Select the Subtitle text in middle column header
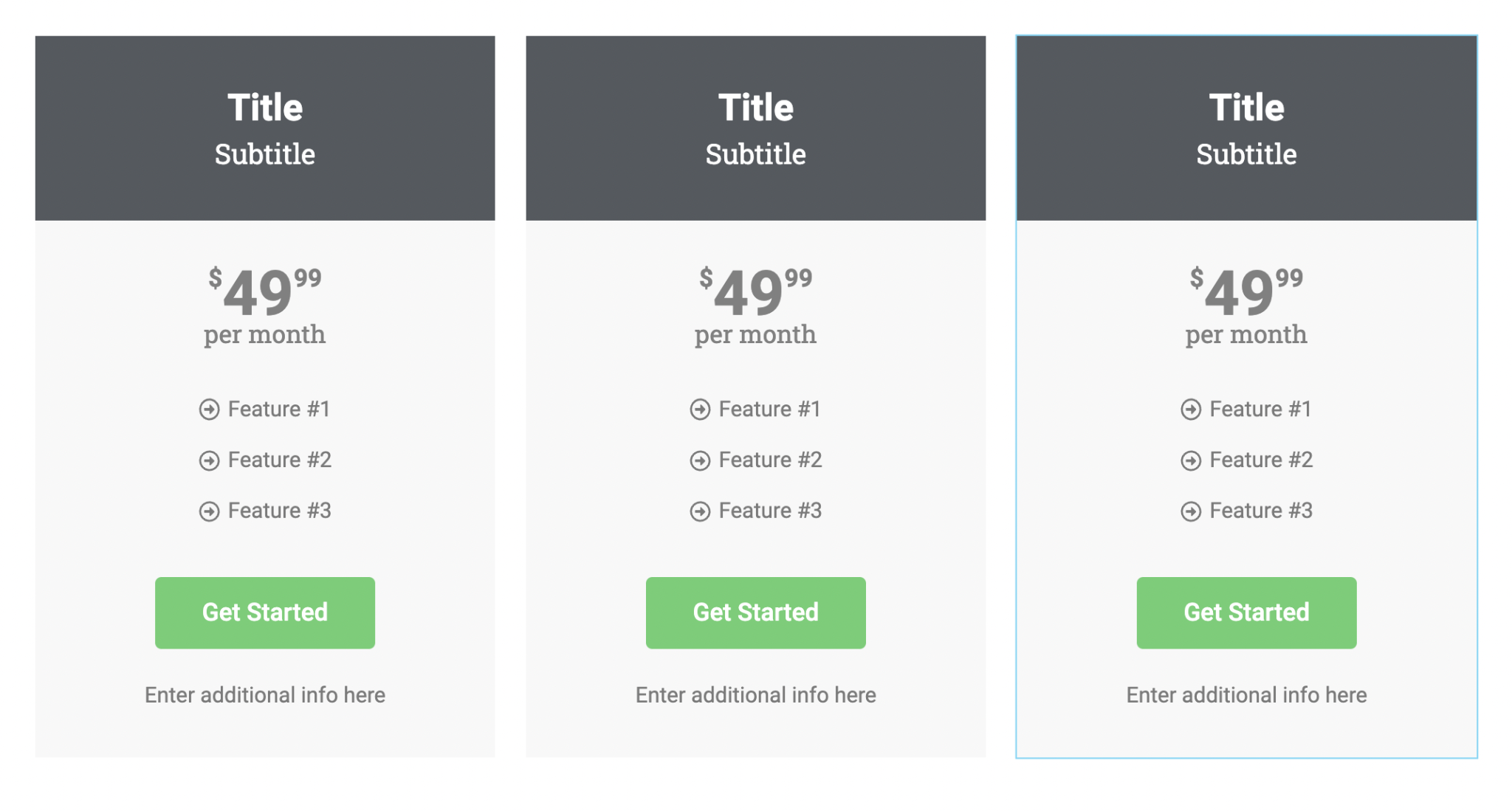1512x811 pixels. (x=755, y=155)
